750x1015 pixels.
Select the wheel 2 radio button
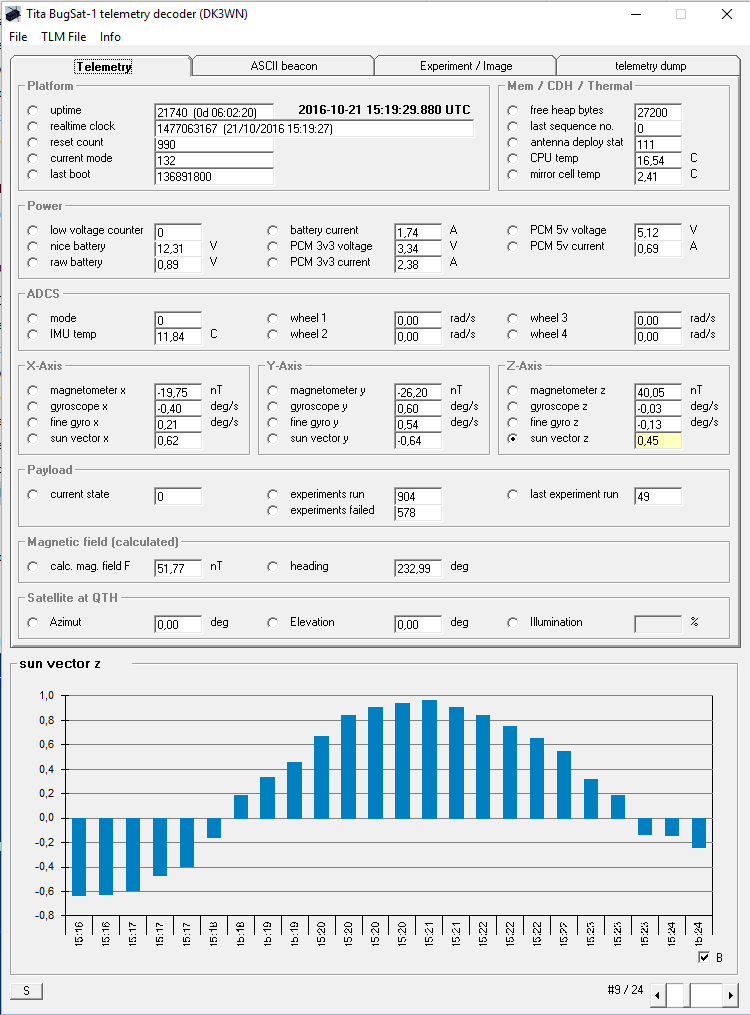pos(272,335)
